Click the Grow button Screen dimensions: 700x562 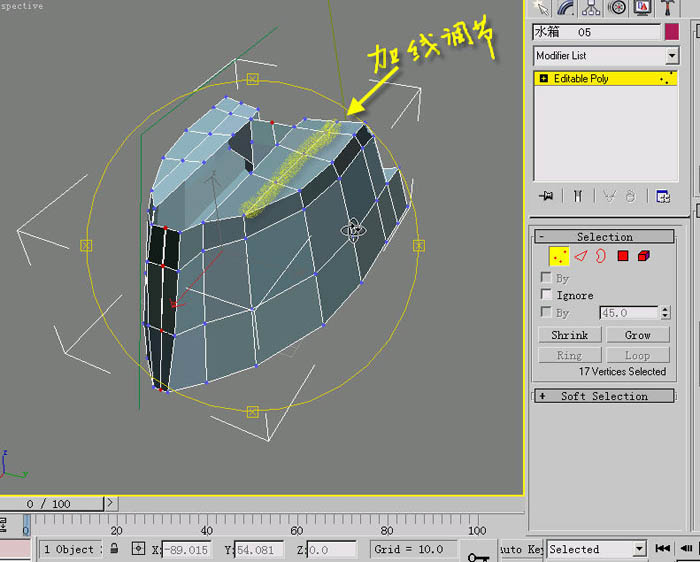pyautogui.click(x=638, y=335)
